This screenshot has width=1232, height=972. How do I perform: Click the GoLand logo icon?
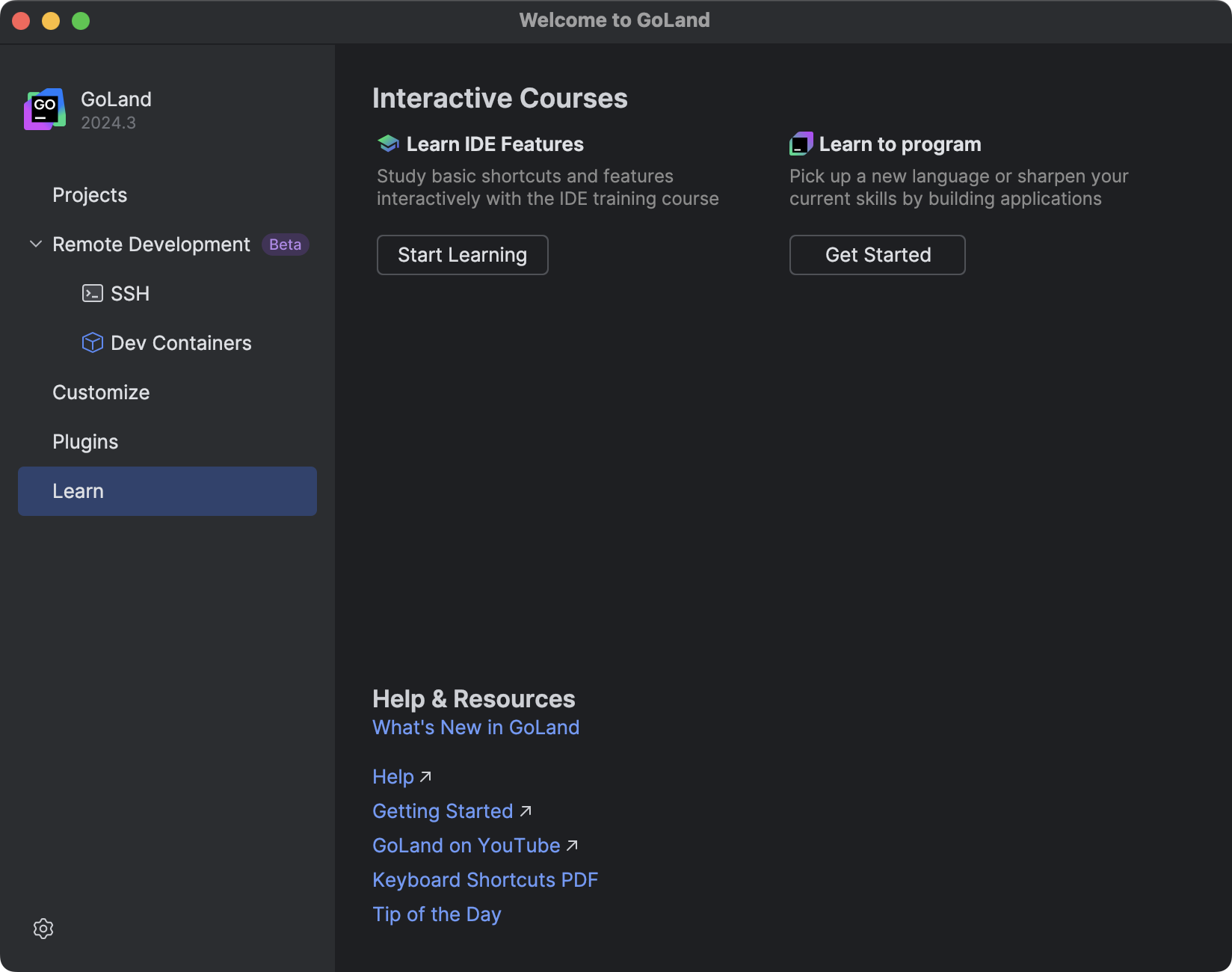point(45,109)
